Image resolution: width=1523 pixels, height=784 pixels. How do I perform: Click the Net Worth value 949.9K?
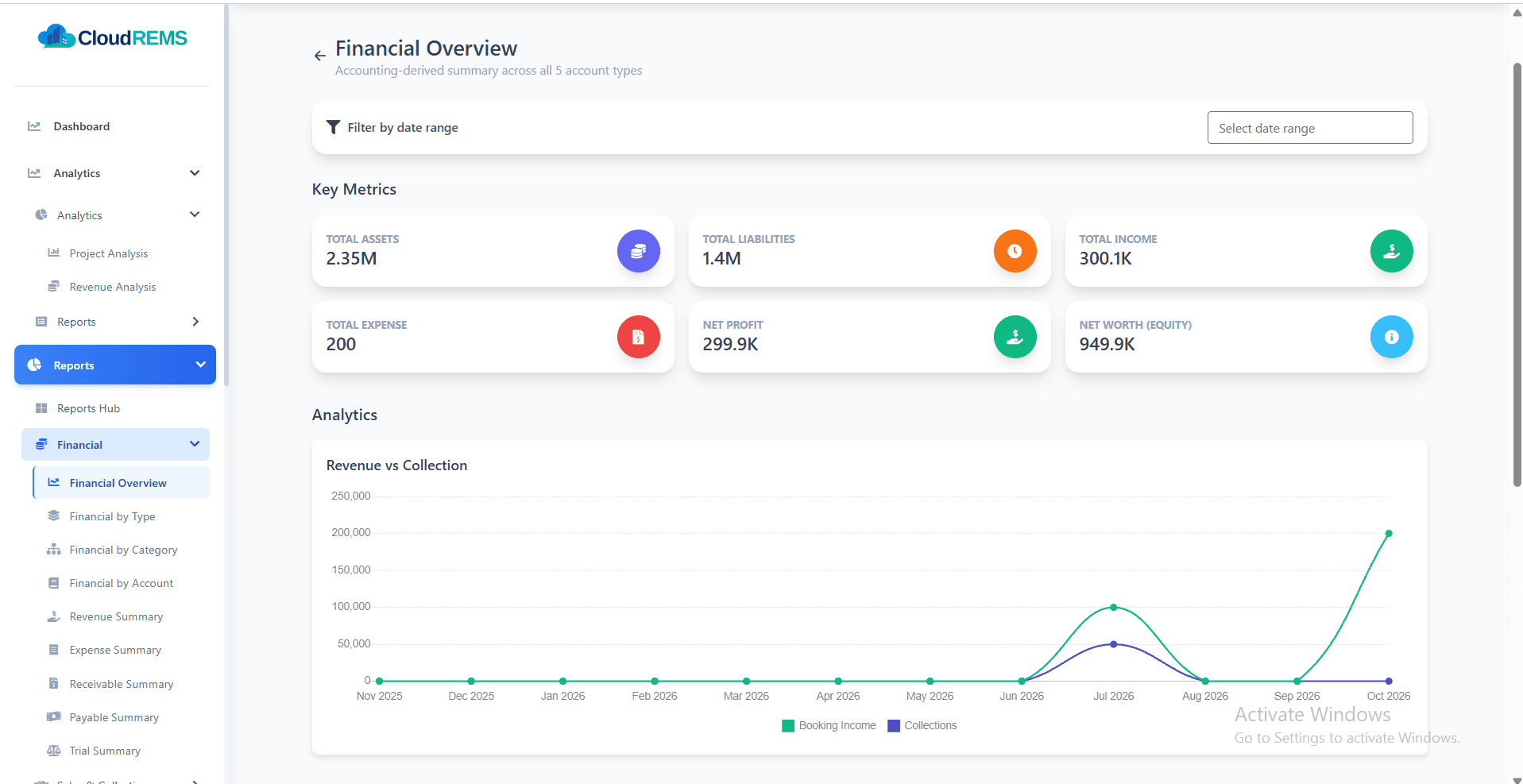[1107, 345]
